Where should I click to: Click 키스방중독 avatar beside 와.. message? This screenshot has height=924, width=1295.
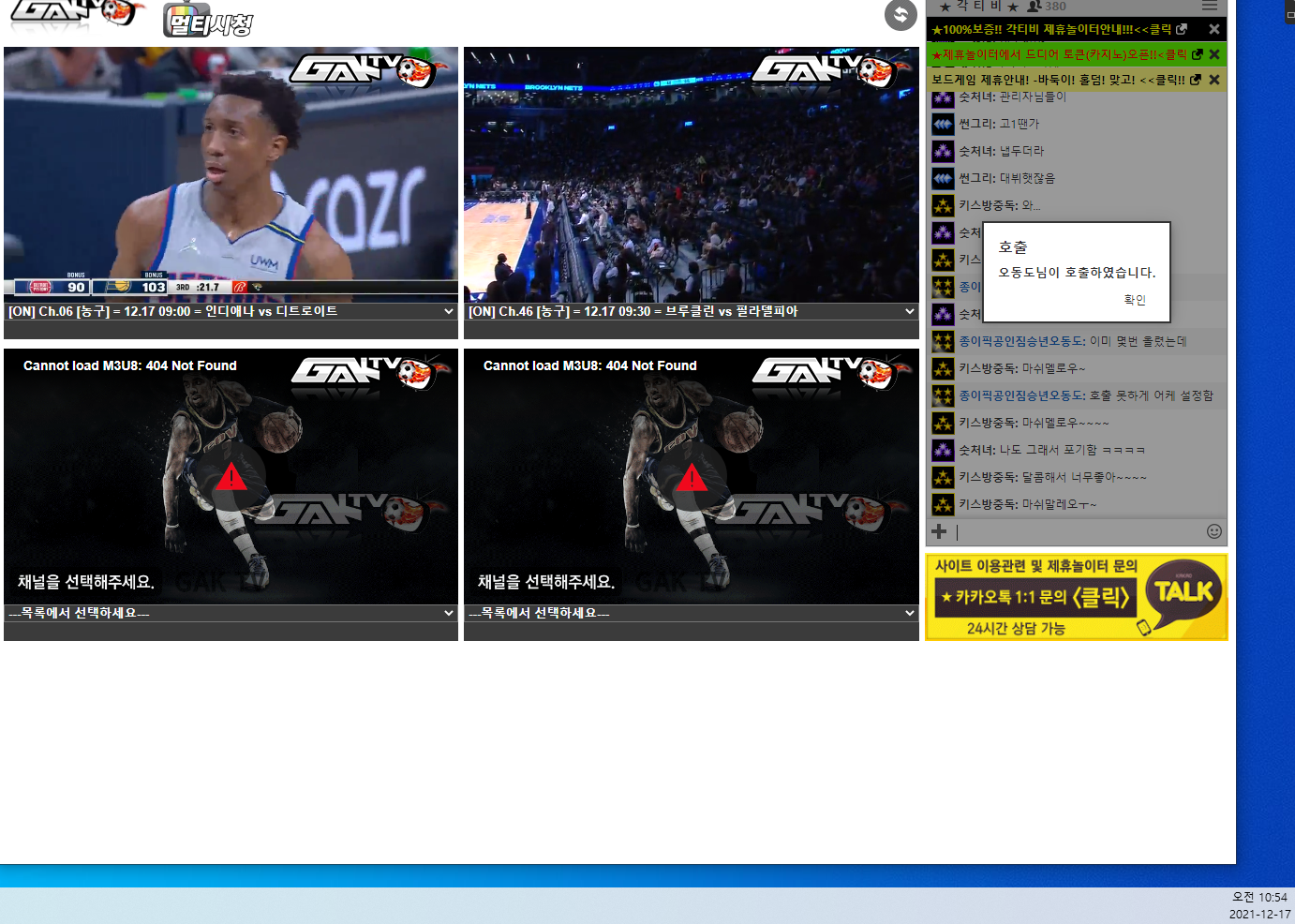(943, 205)
